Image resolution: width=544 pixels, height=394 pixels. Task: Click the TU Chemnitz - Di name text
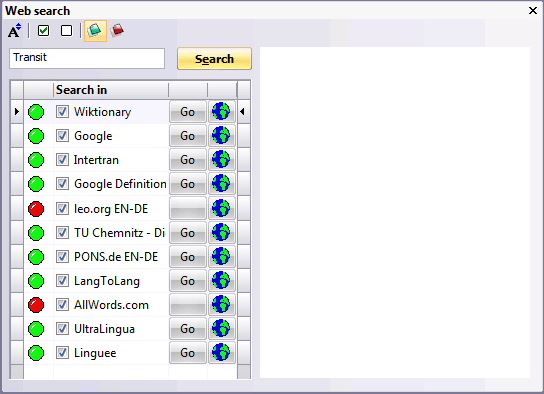coord(119,233)
